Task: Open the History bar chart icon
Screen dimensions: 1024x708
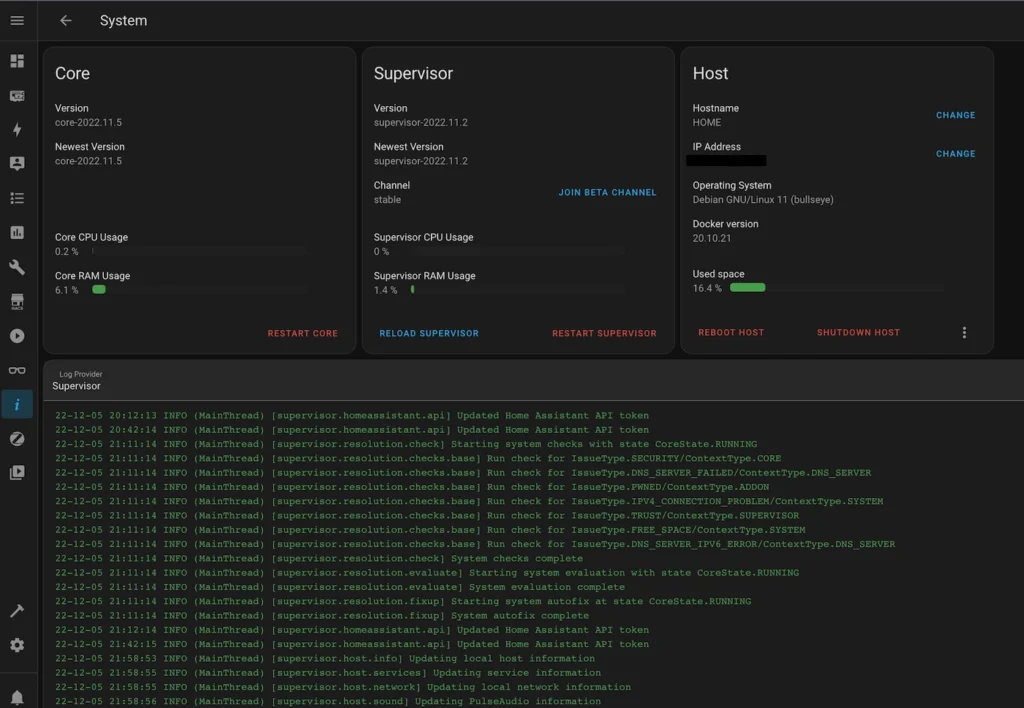Action: (x=17, y=233)
